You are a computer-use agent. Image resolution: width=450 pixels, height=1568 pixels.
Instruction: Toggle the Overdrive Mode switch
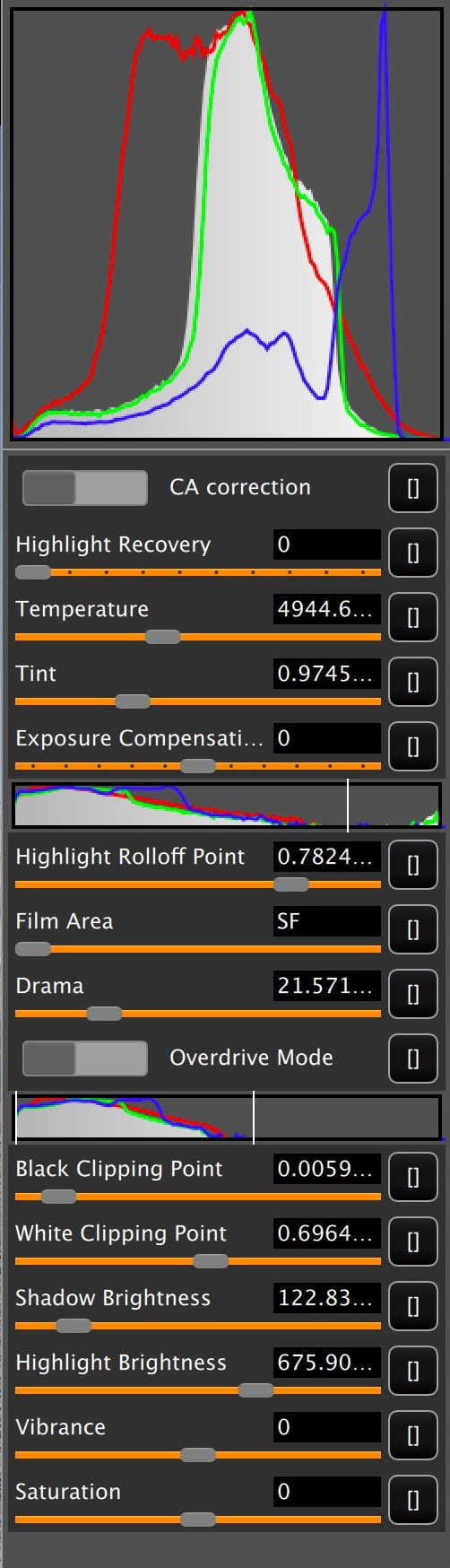[x=84, y=1058]
